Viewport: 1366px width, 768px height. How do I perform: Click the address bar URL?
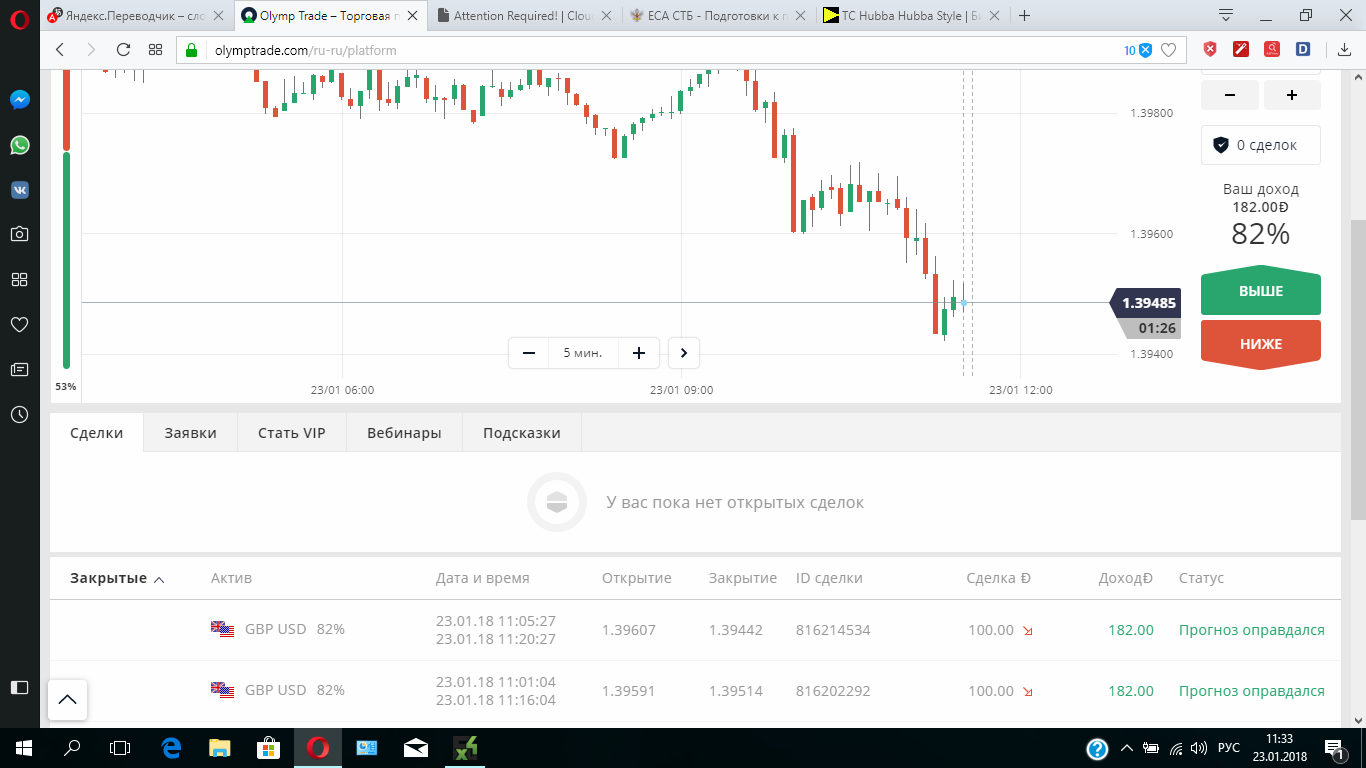coord(306,50)
